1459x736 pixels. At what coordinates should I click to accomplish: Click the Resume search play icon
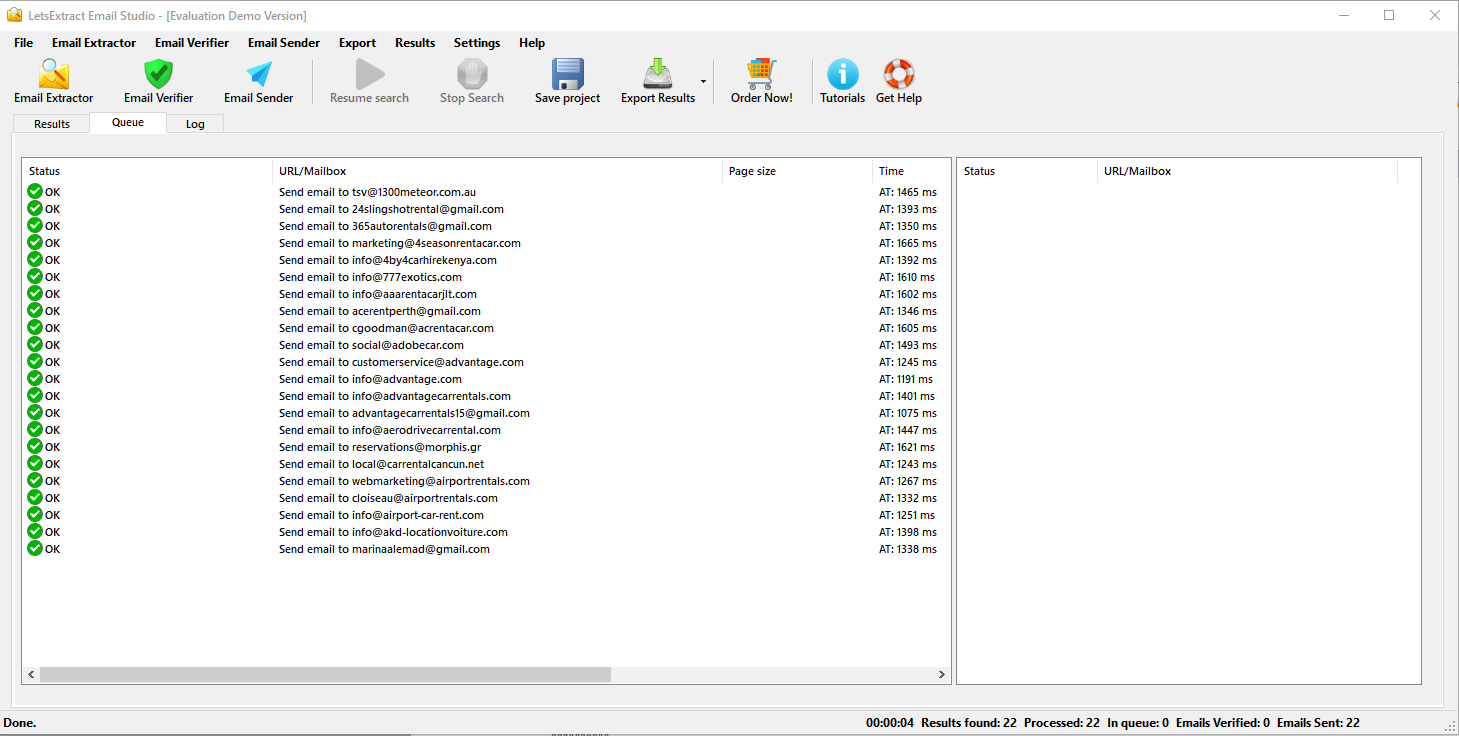coord(369,76)
